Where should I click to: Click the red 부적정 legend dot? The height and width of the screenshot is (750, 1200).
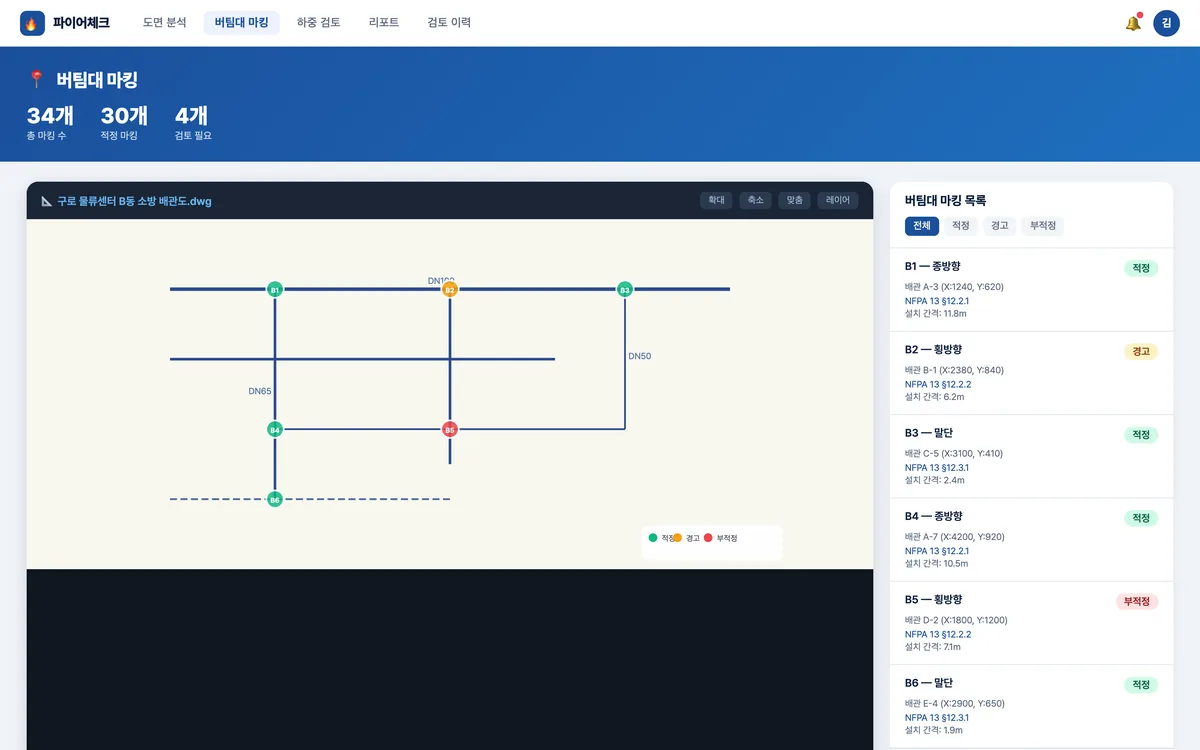pyautogui.click(x=708, y=538)
